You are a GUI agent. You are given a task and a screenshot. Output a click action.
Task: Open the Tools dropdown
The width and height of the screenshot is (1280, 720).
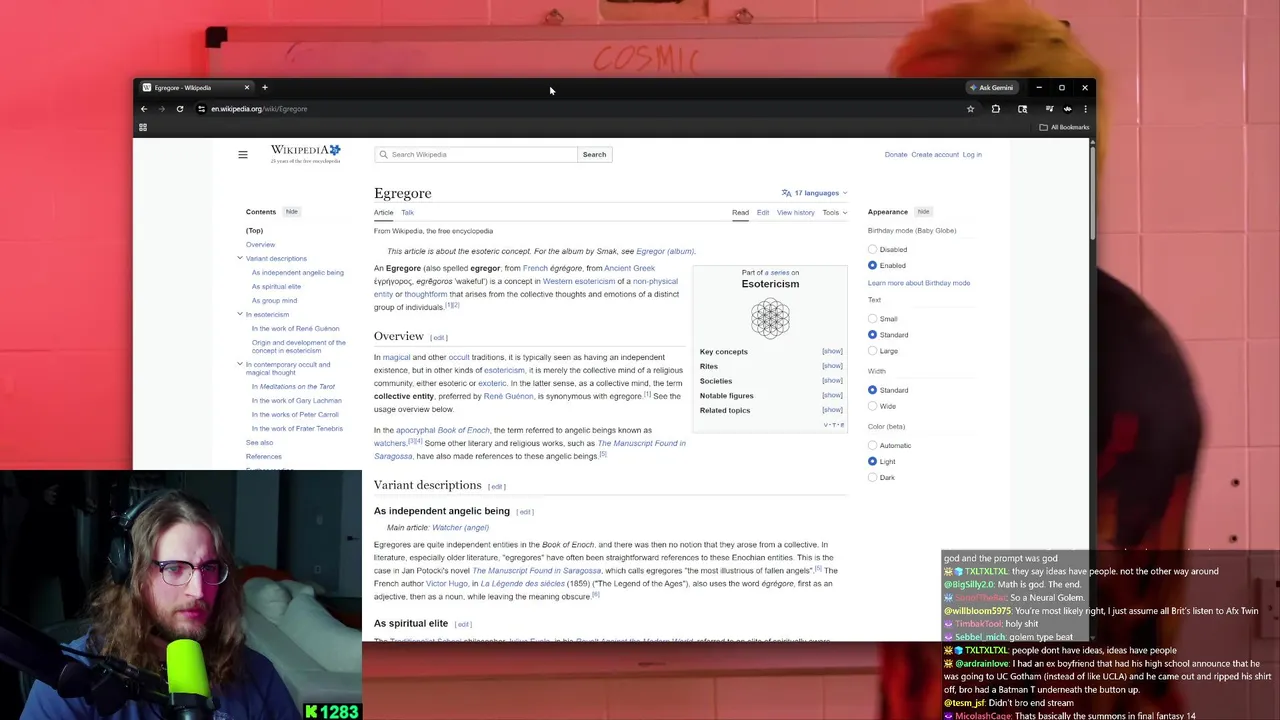click(835, 212)
